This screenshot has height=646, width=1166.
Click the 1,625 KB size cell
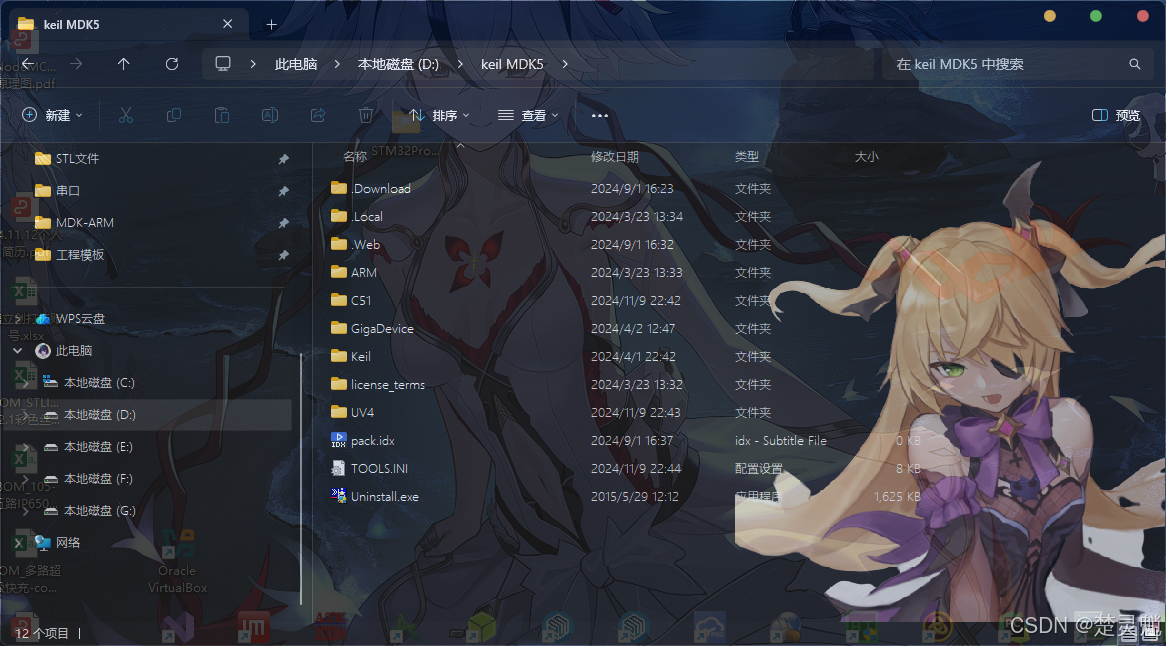click(x=897, y=497)
